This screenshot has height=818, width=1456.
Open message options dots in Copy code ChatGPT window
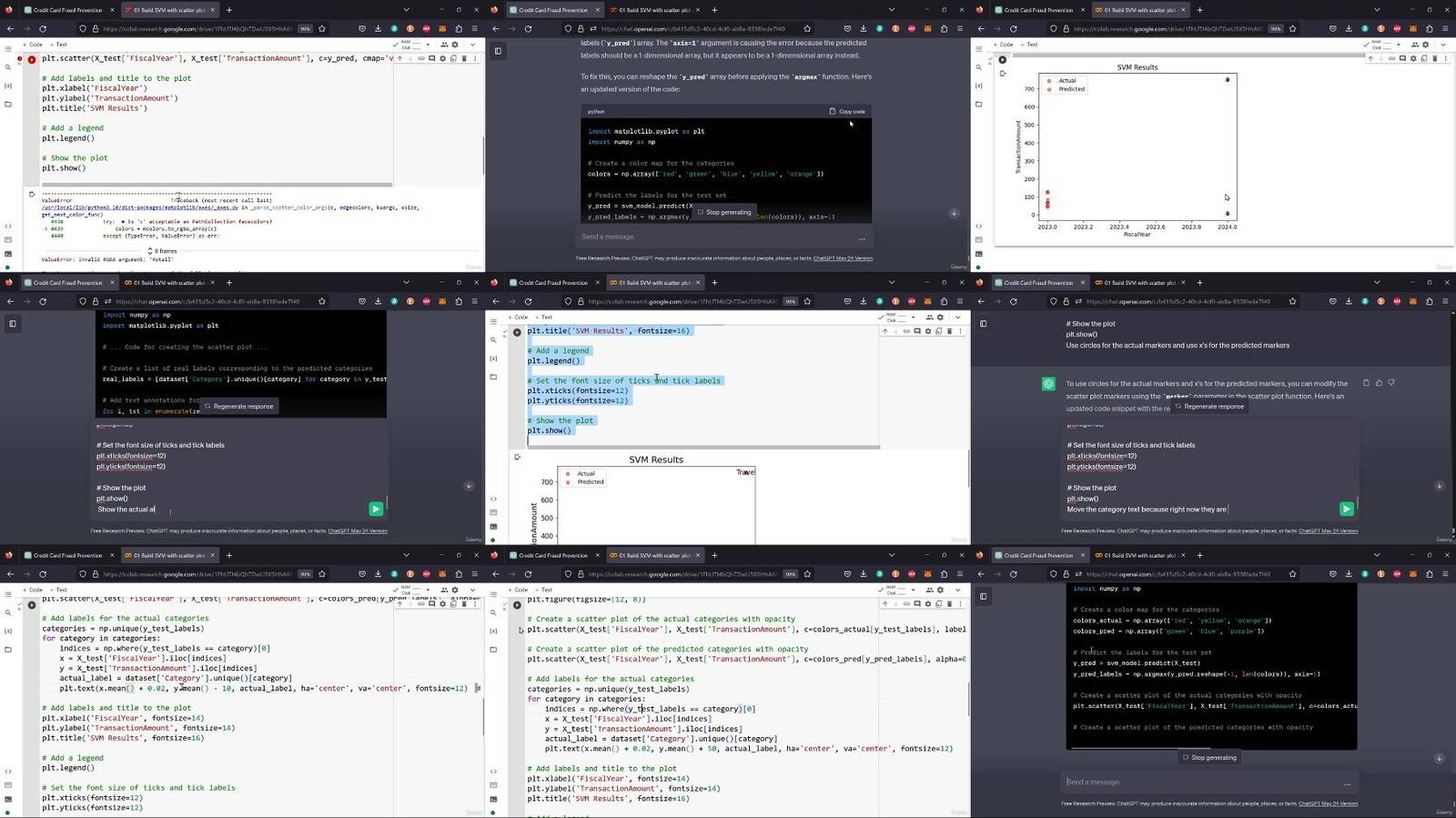861,237
